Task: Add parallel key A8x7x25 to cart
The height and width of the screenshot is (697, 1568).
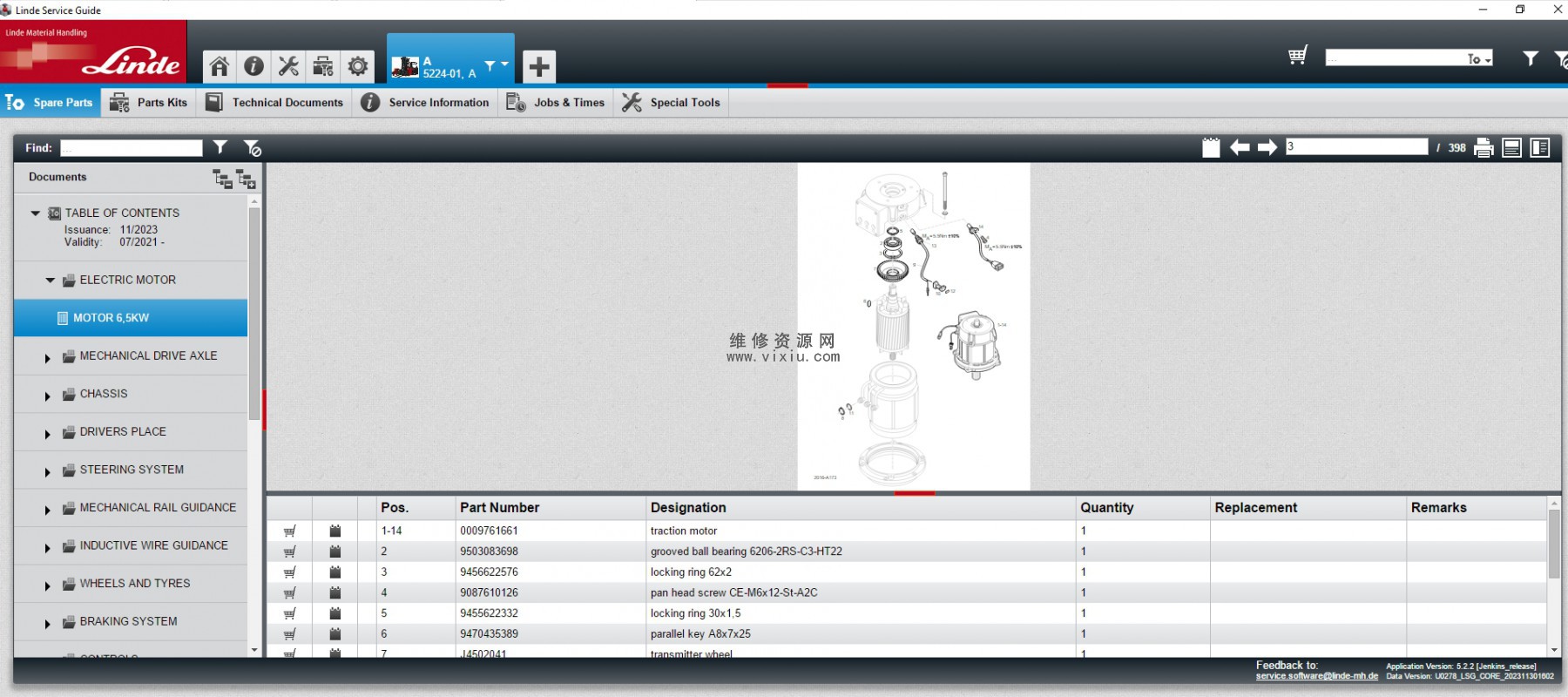Action: click(x=290, y=634)
